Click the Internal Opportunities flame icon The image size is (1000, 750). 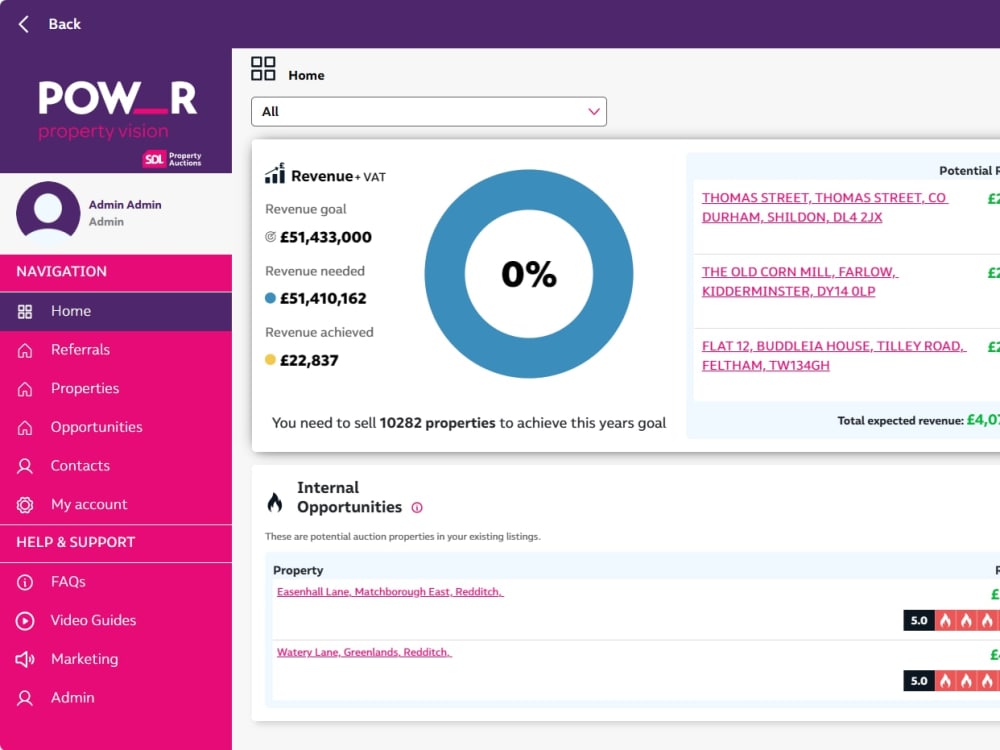(275, 503)
